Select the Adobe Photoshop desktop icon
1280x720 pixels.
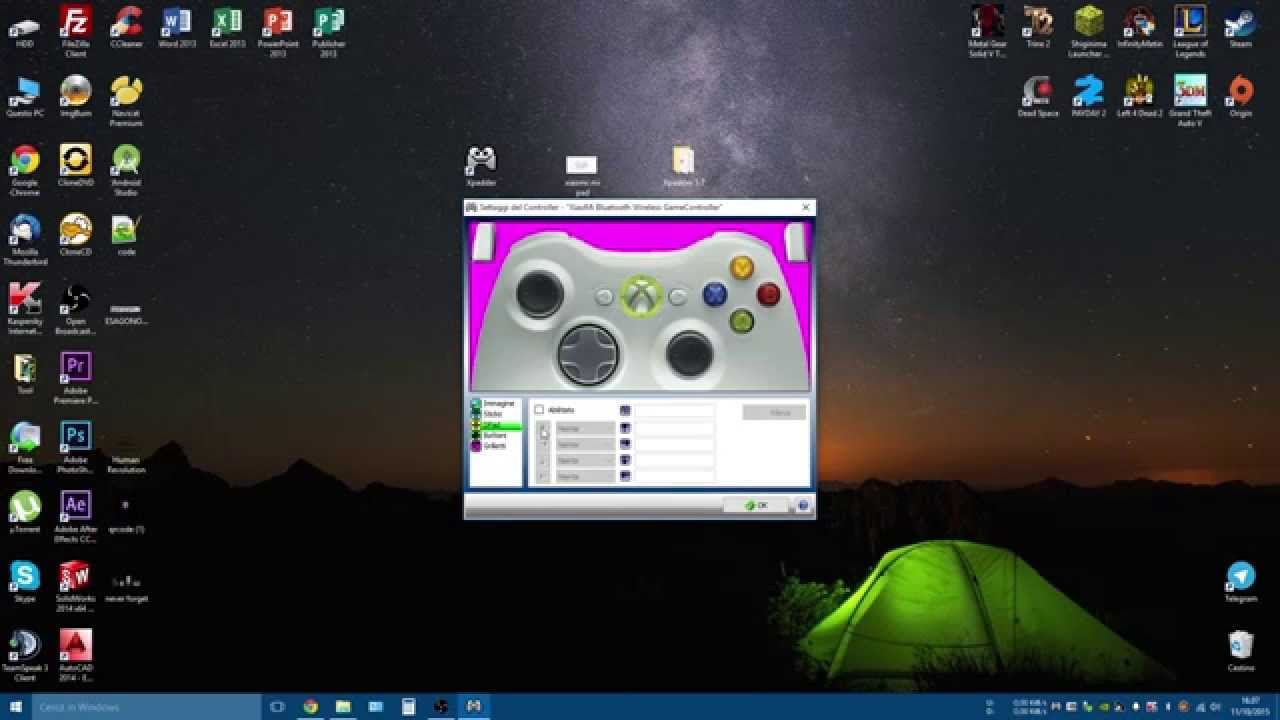(76, 447)
